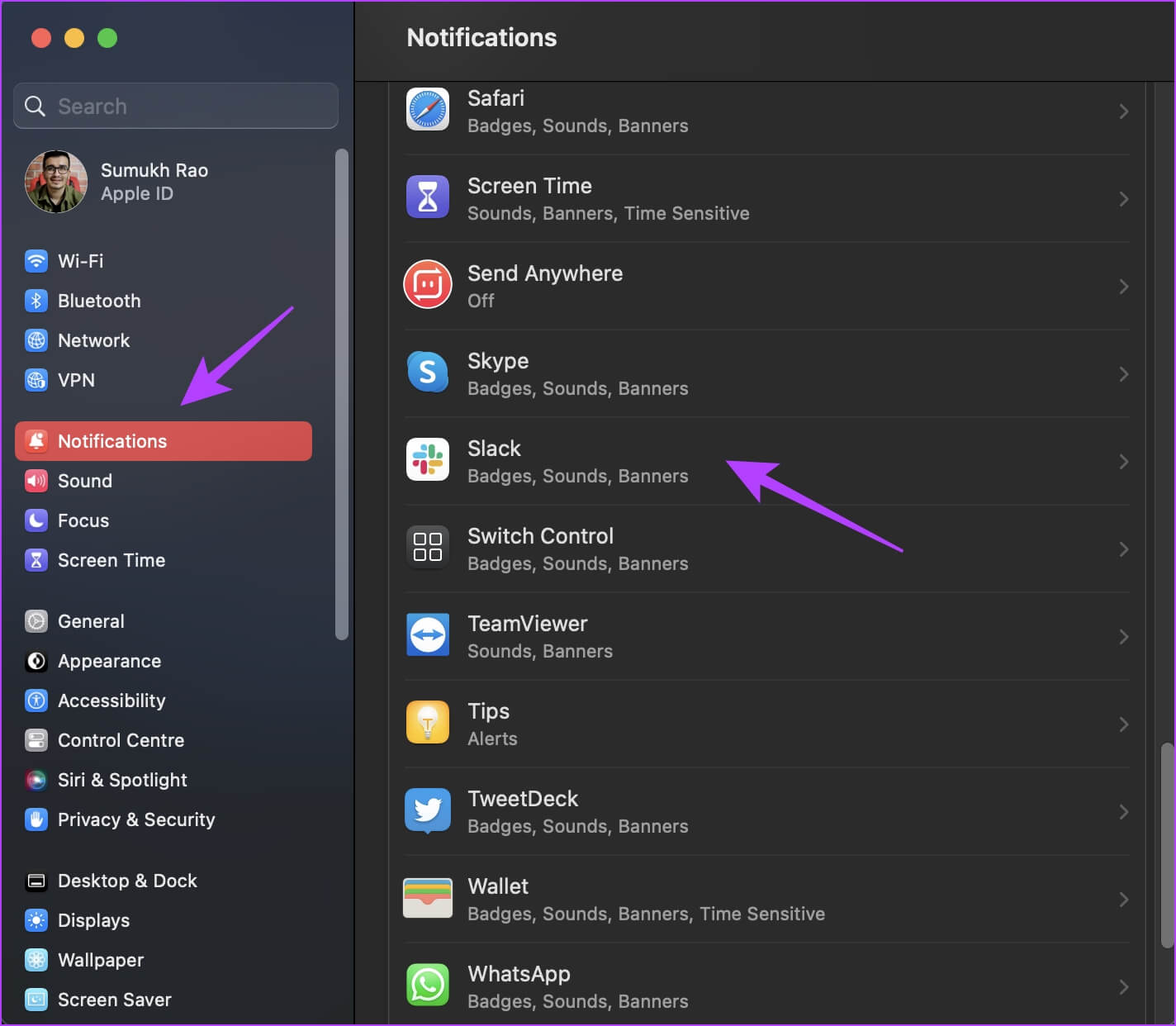
Task: Click the Skype app icon
Action: pyautogui.click(x=428, y=373)
